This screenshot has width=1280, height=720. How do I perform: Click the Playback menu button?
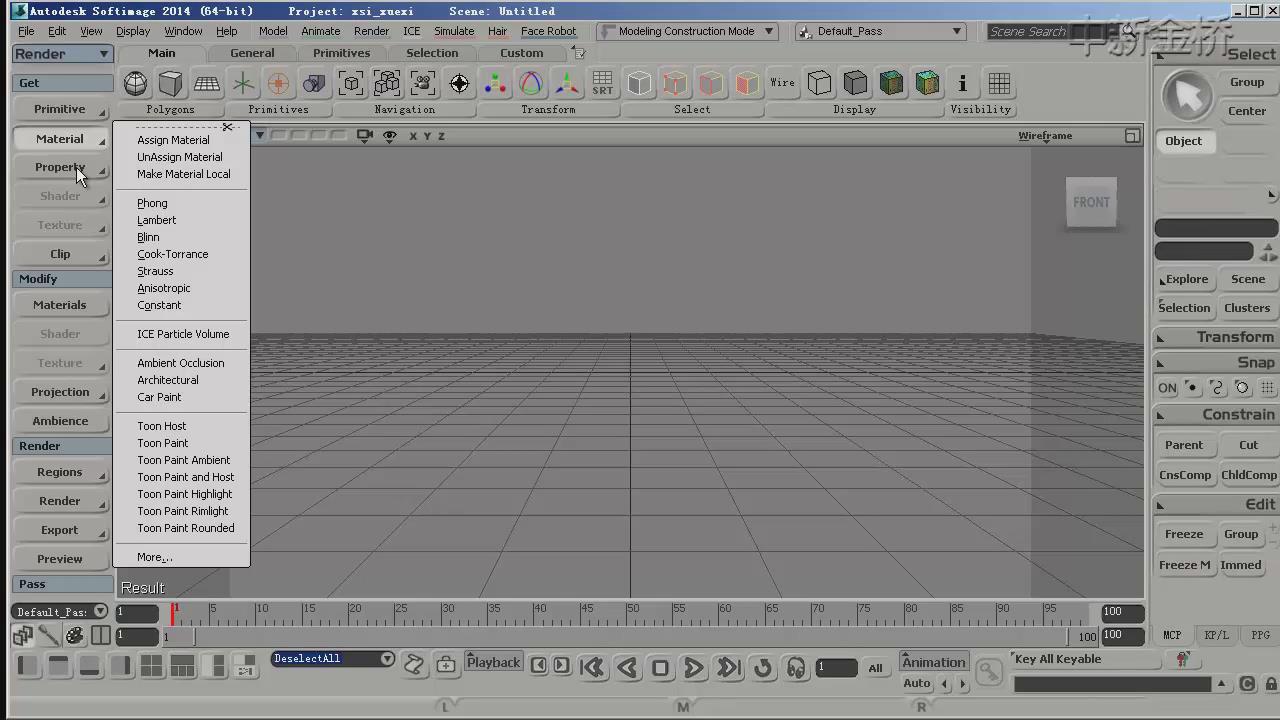(494, 662)
